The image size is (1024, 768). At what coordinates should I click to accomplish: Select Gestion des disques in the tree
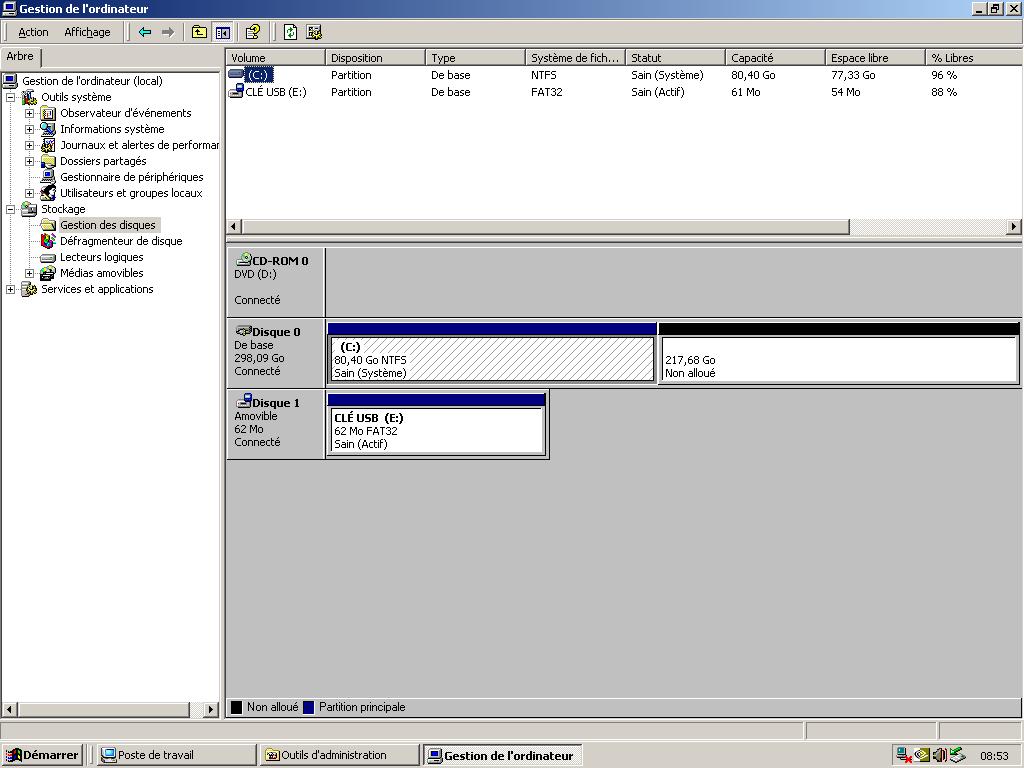tap(108, 225)
